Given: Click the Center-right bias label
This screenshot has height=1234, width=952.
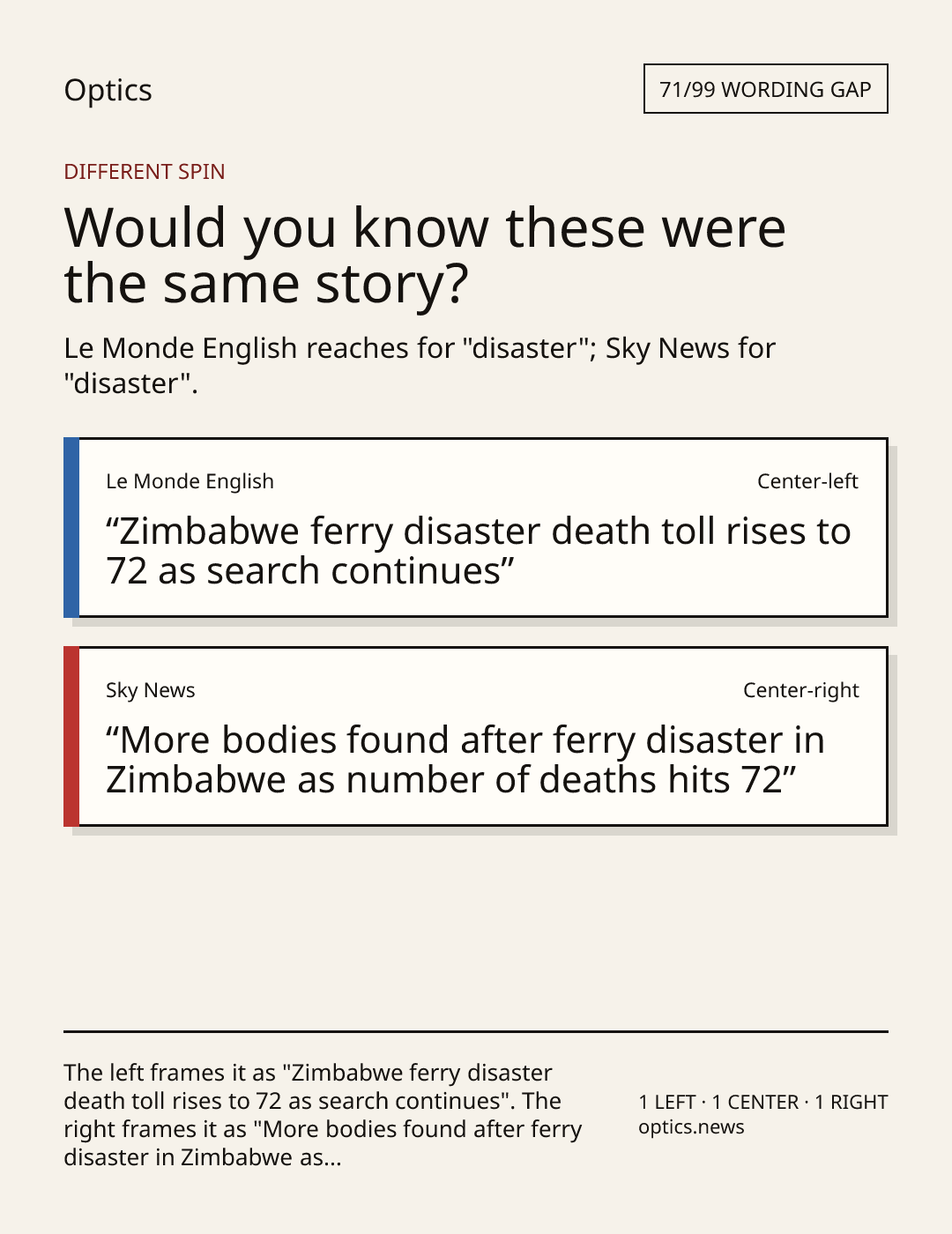Looking at the screenshot, I should point(800,690).
